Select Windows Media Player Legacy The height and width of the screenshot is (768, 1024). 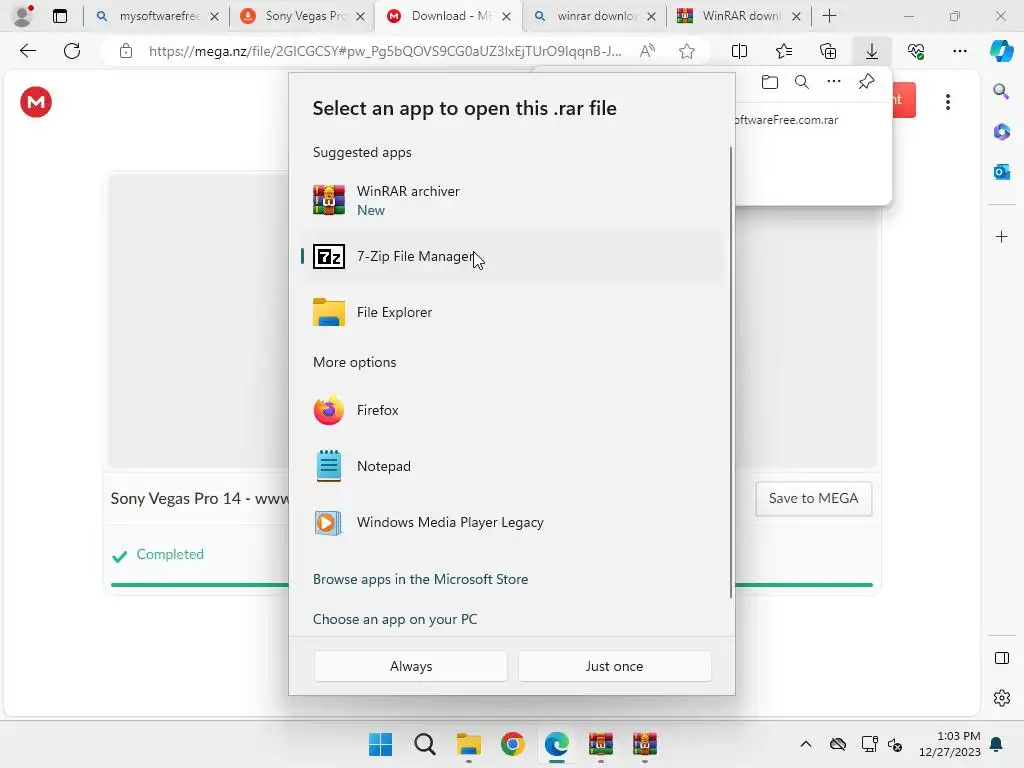(x=512, y=522)
